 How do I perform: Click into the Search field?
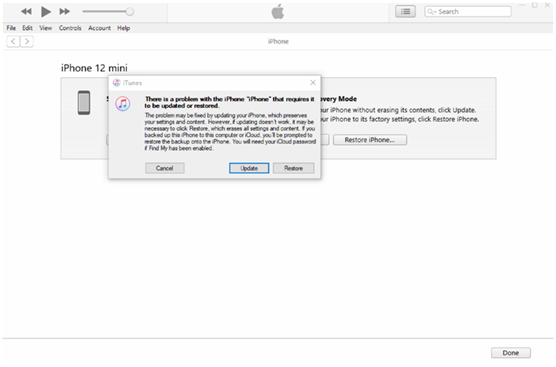pos(468,11)
